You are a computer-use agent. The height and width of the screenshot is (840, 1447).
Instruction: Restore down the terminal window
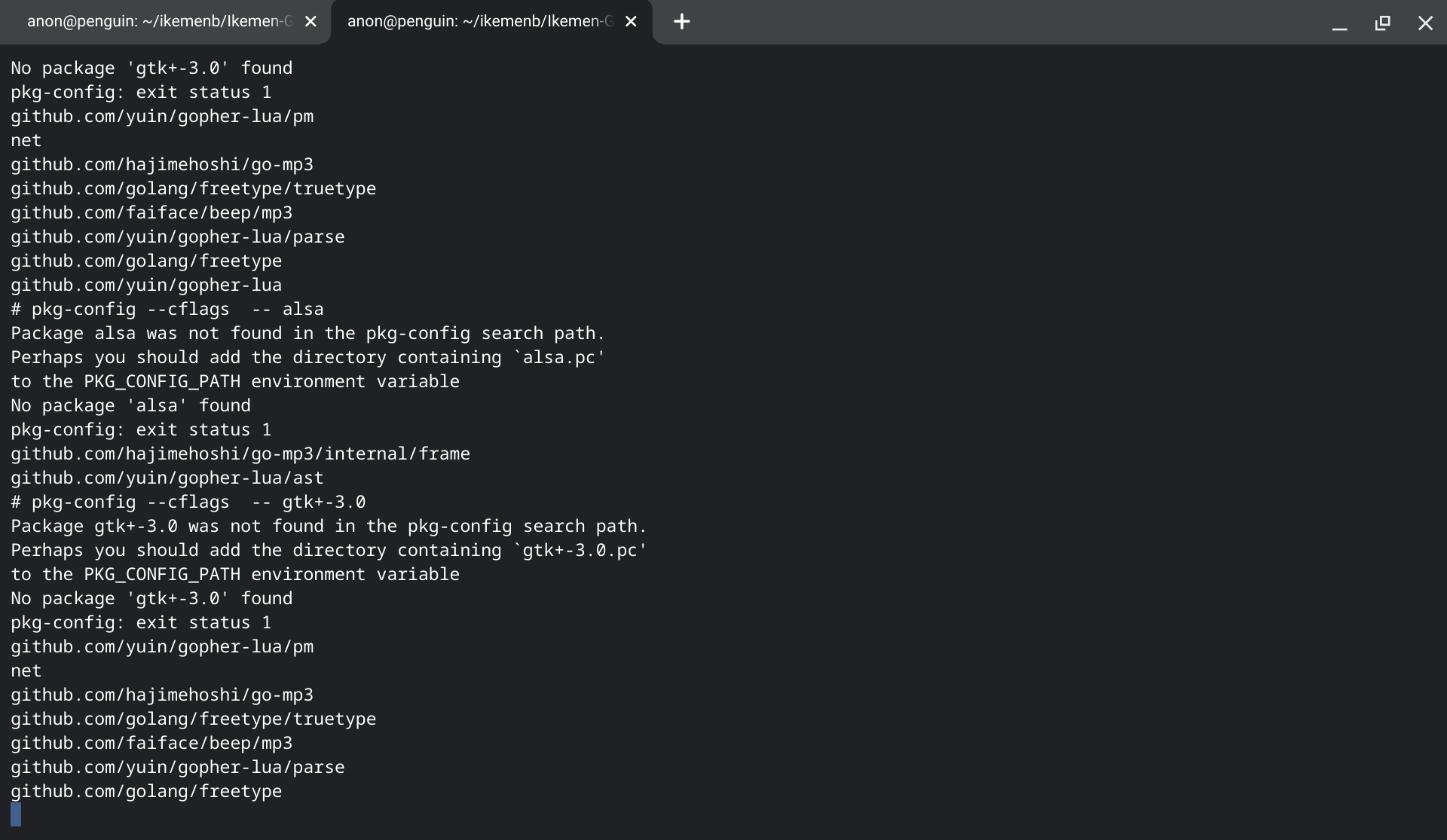click(1383, 23)
